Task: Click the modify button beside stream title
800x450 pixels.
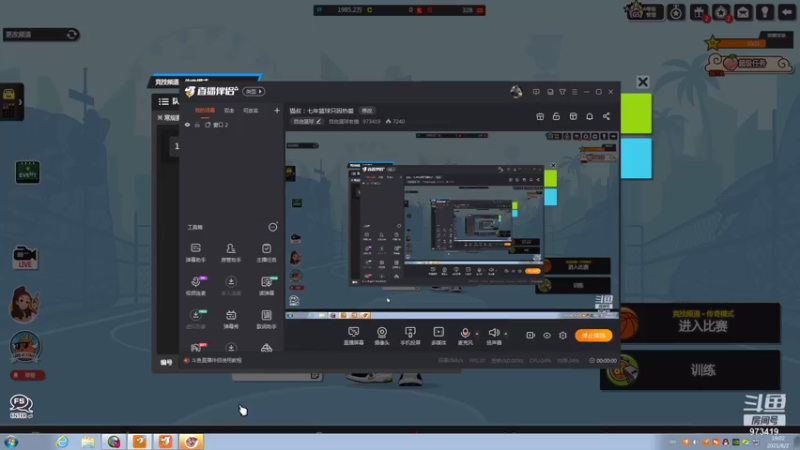Action: click(367, 111)
